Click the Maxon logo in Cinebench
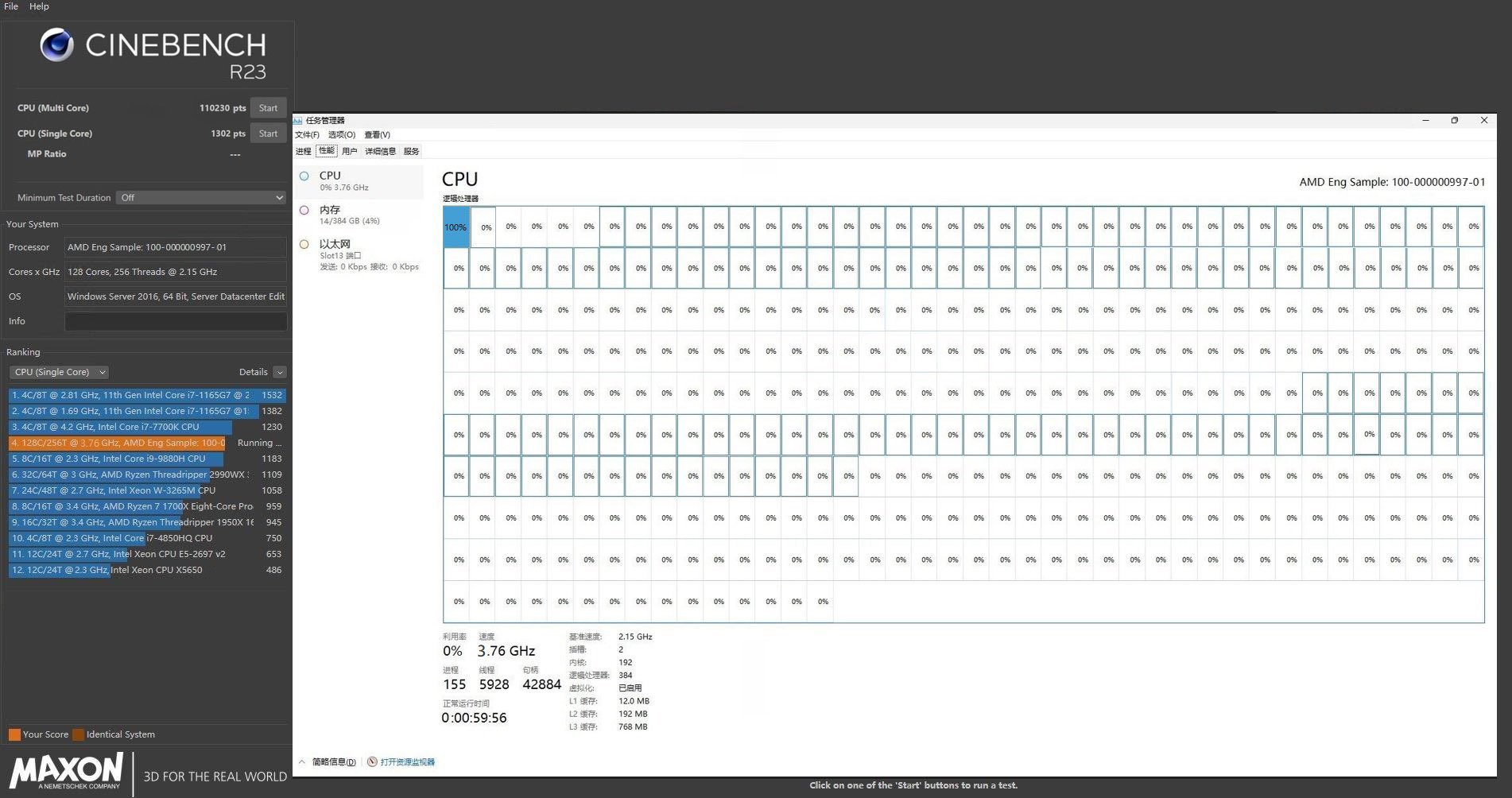Screen dimensions: 1512x798 tap(67, 771)
